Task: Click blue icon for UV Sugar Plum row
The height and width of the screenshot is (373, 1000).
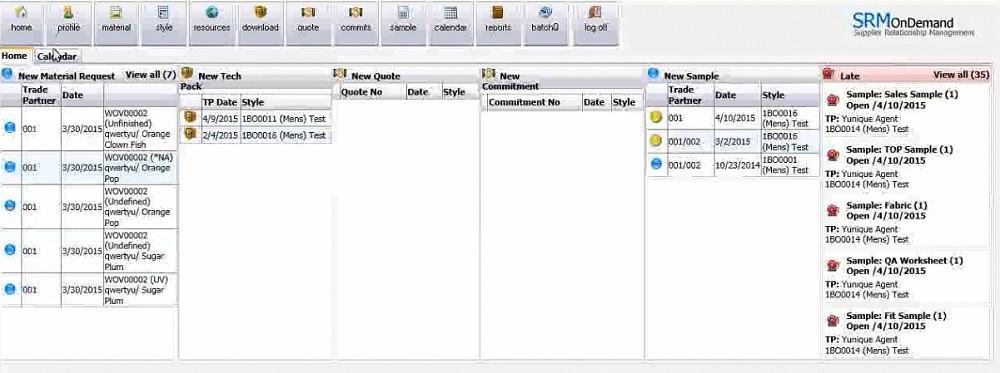Action: pyautogui.click(x=10, y=289)
